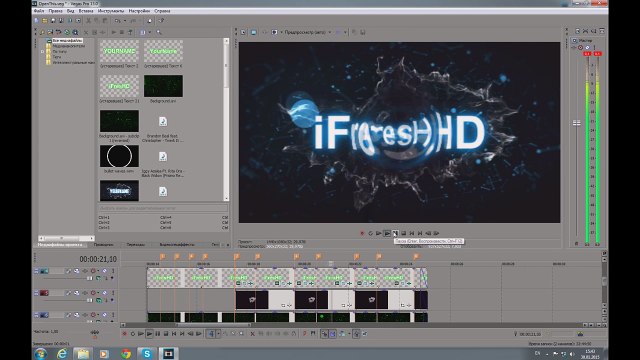Solo the second video track
The width and height of the screenshot is (640, 360).
(113, 293)
